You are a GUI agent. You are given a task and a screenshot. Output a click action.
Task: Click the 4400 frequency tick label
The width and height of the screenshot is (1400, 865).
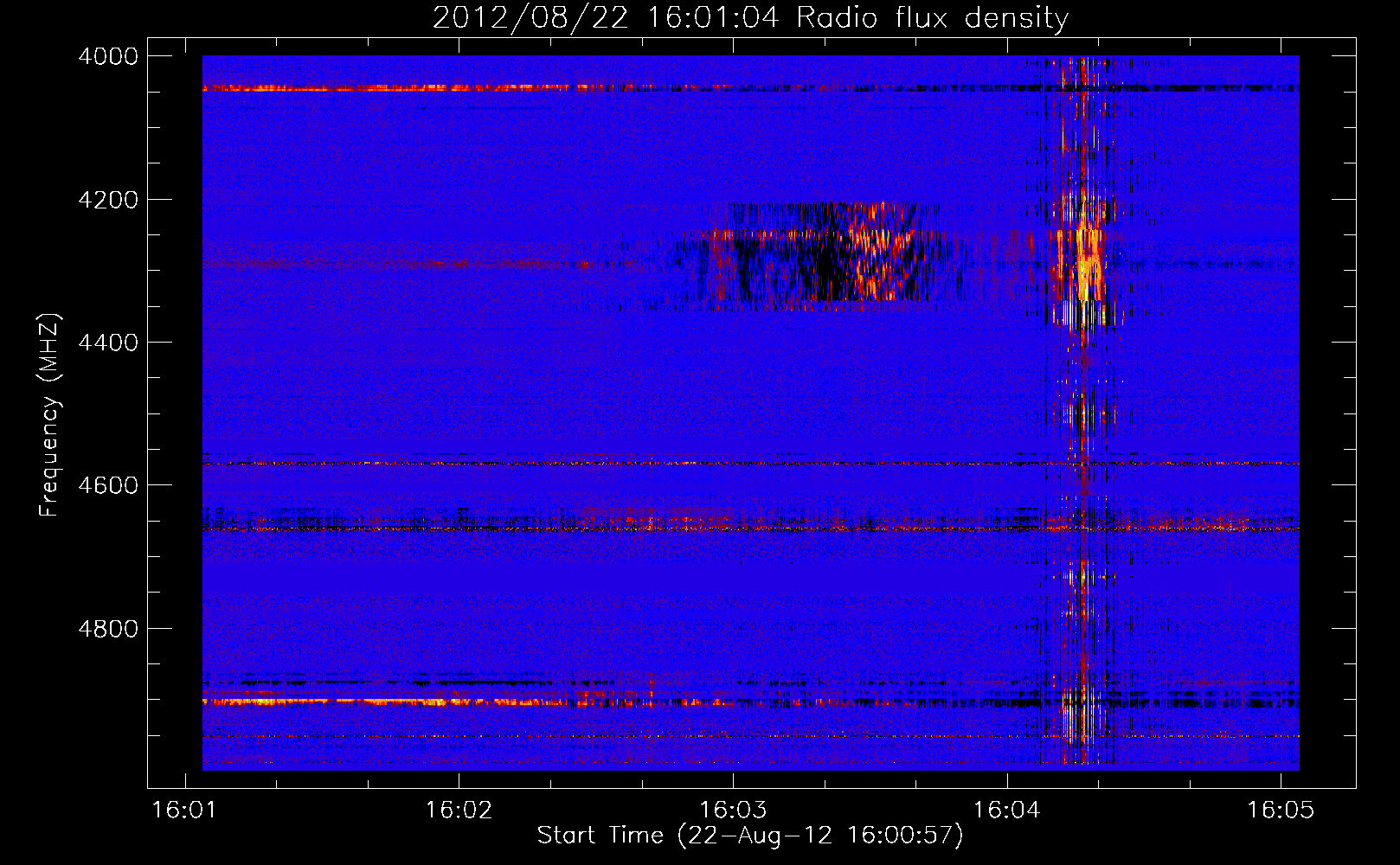pos(108,343)
